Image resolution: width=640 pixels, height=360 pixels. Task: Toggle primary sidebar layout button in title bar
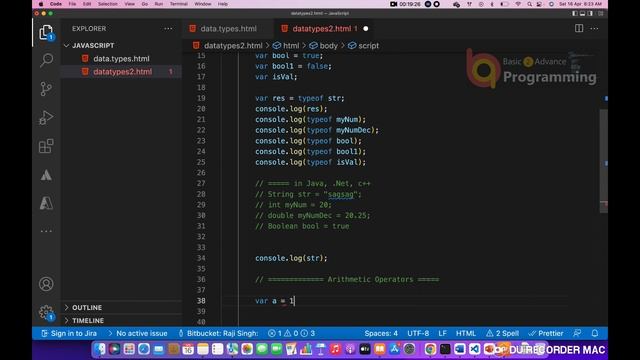pyautogui.click(x=575, y=13)
